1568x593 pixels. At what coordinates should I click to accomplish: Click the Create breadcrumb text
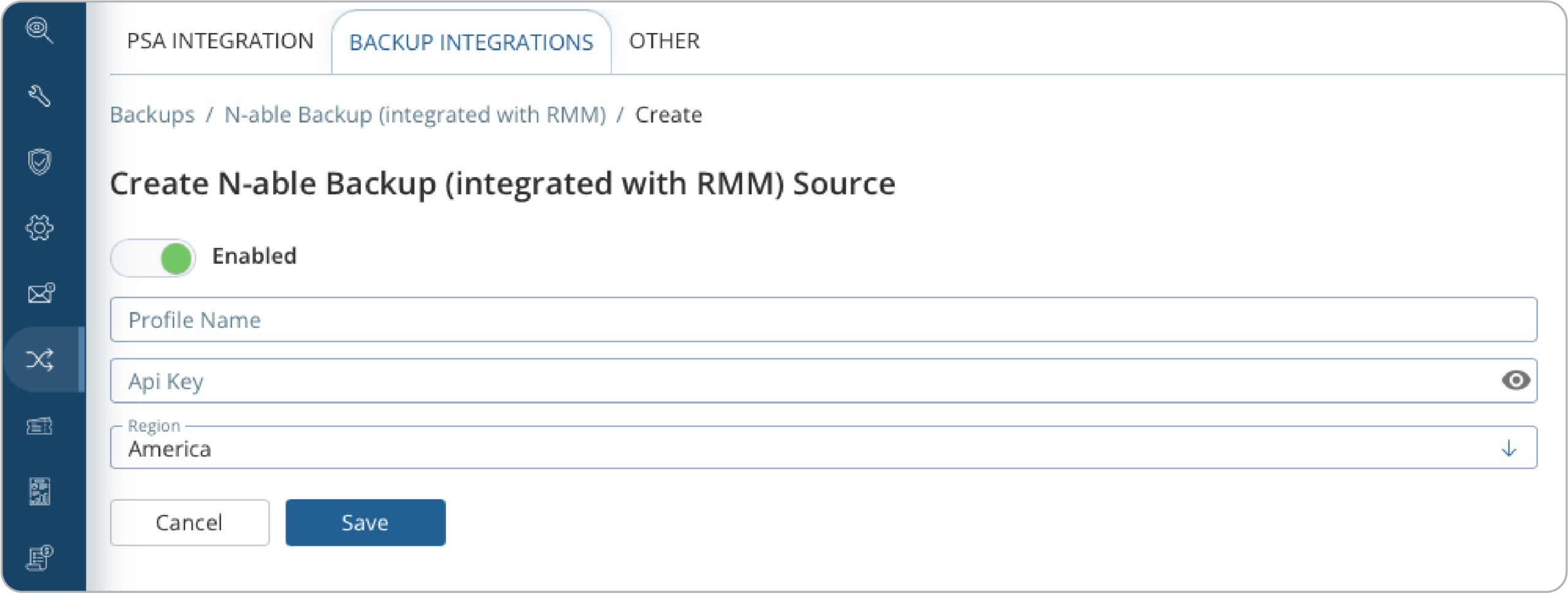click(668, 115)
